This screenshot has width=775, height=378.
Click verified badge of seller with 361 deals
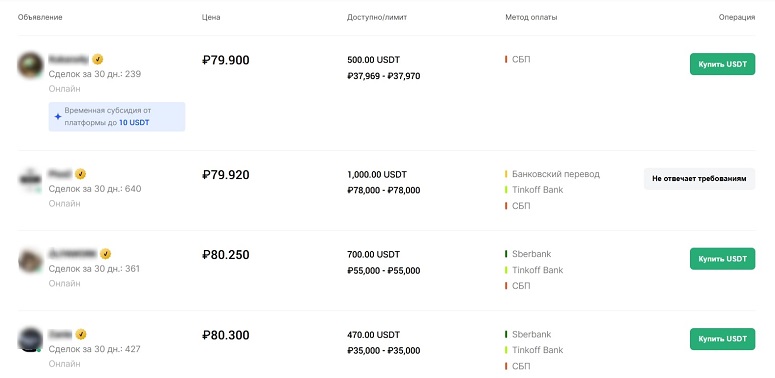coord(105,254)
